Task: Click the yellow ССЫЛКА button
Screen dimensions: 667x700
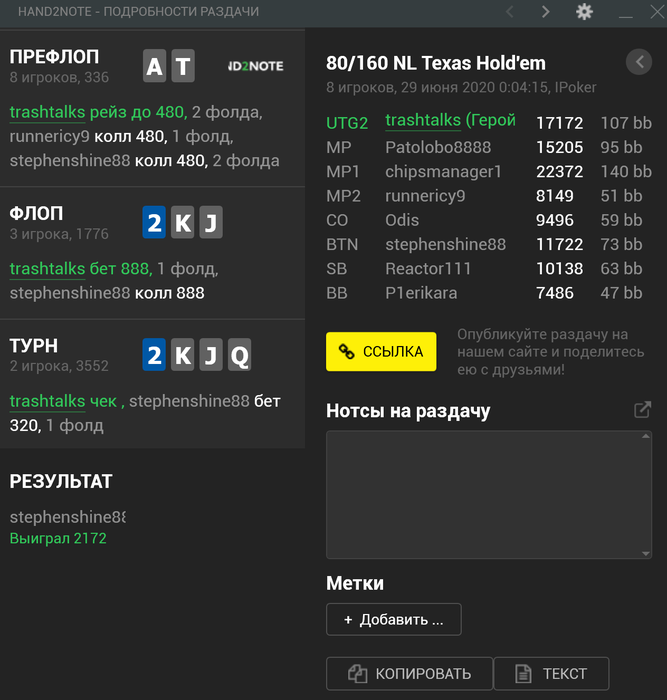Action: [381, 351]
